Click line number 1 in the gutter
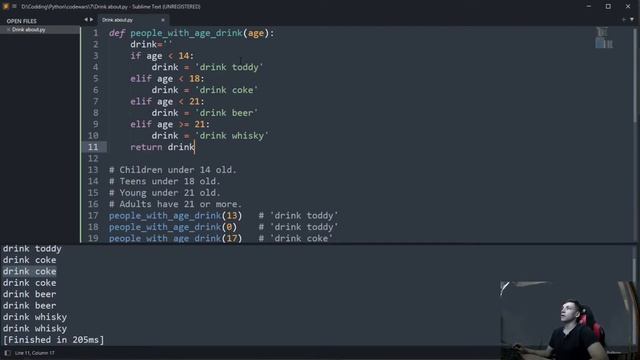The width and height of the screenshot is (640, 360). [x=96, y=33]
